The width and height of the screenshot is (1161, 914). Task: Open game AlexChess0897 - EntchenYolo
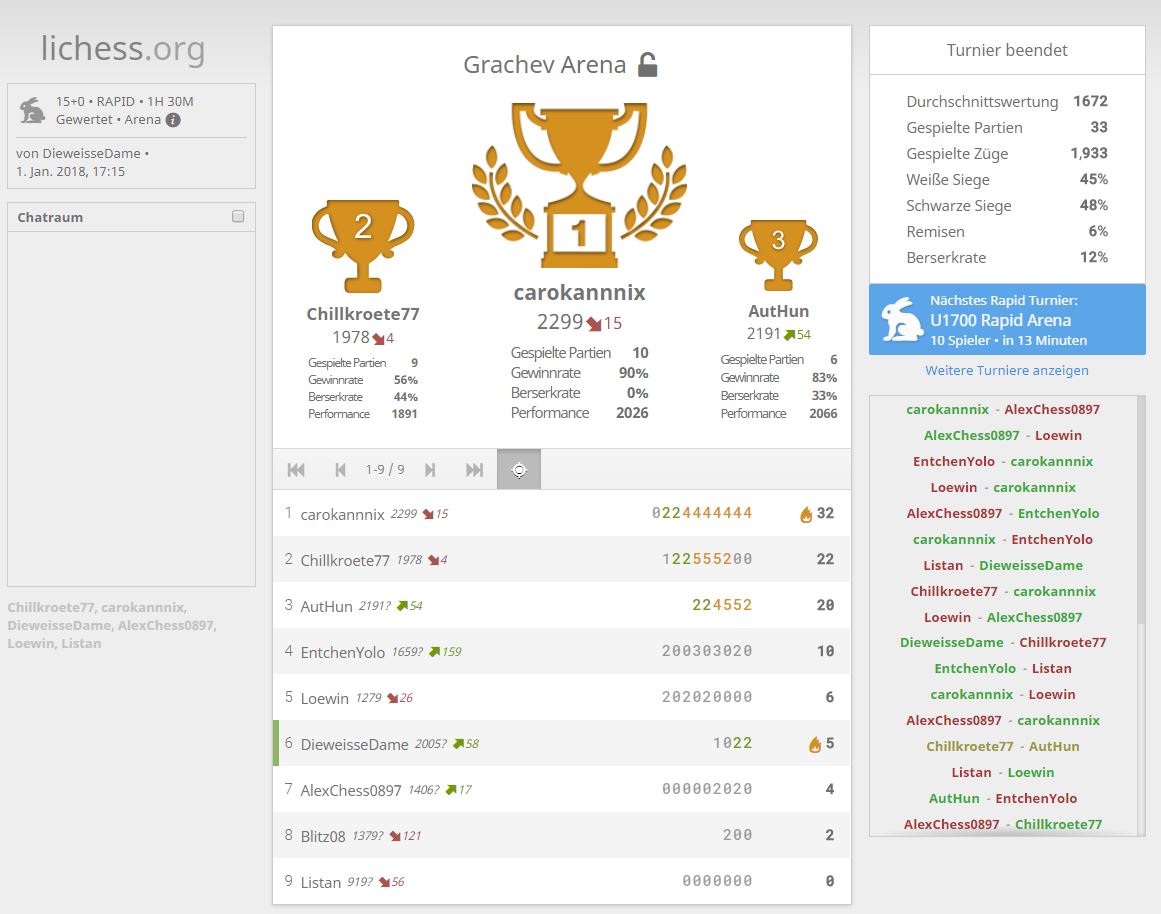click(1003, 513)
